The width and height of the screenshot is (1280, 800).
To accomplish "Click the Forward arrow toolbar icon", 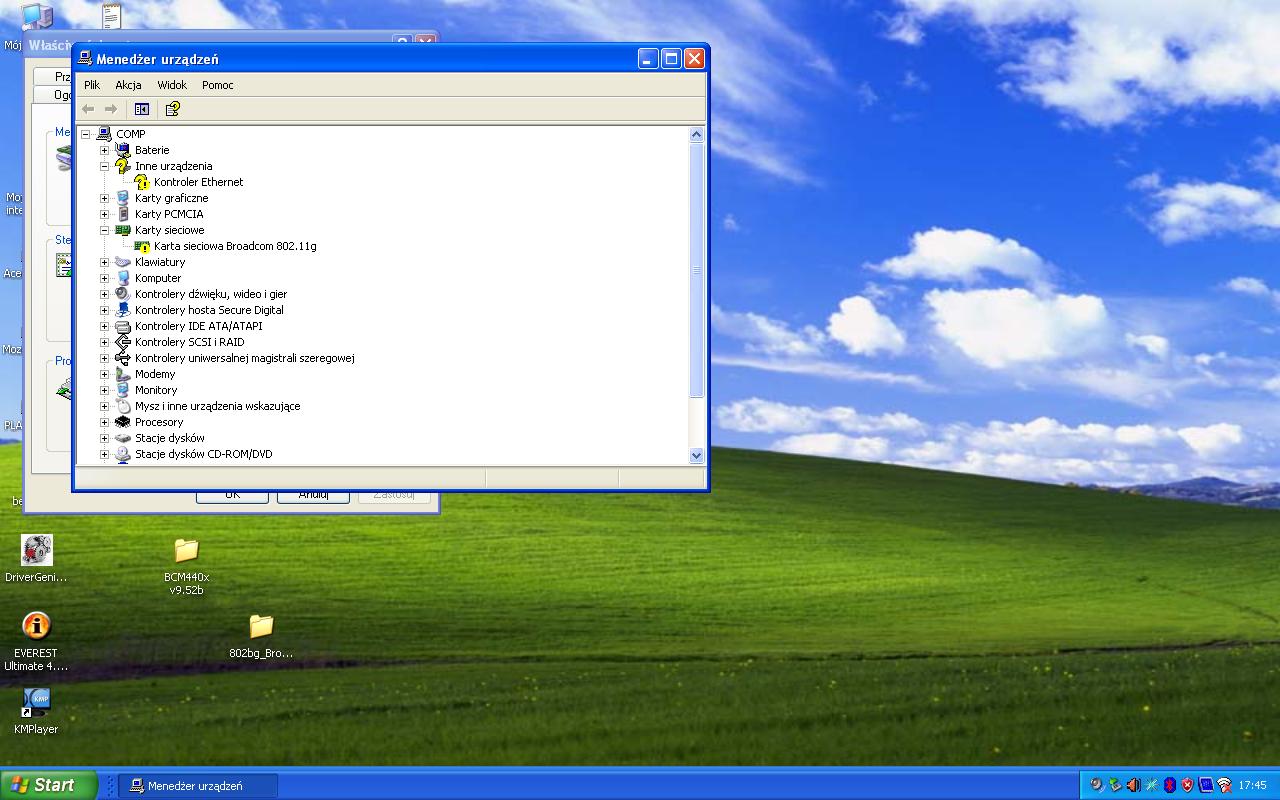I will (111, 109).
